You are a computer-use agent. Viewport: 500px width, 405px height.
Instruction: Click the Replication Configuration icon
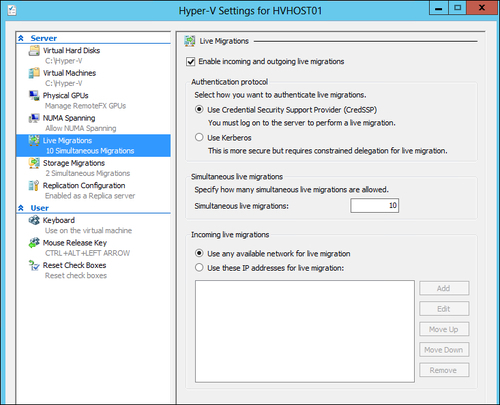click(34, 185)
